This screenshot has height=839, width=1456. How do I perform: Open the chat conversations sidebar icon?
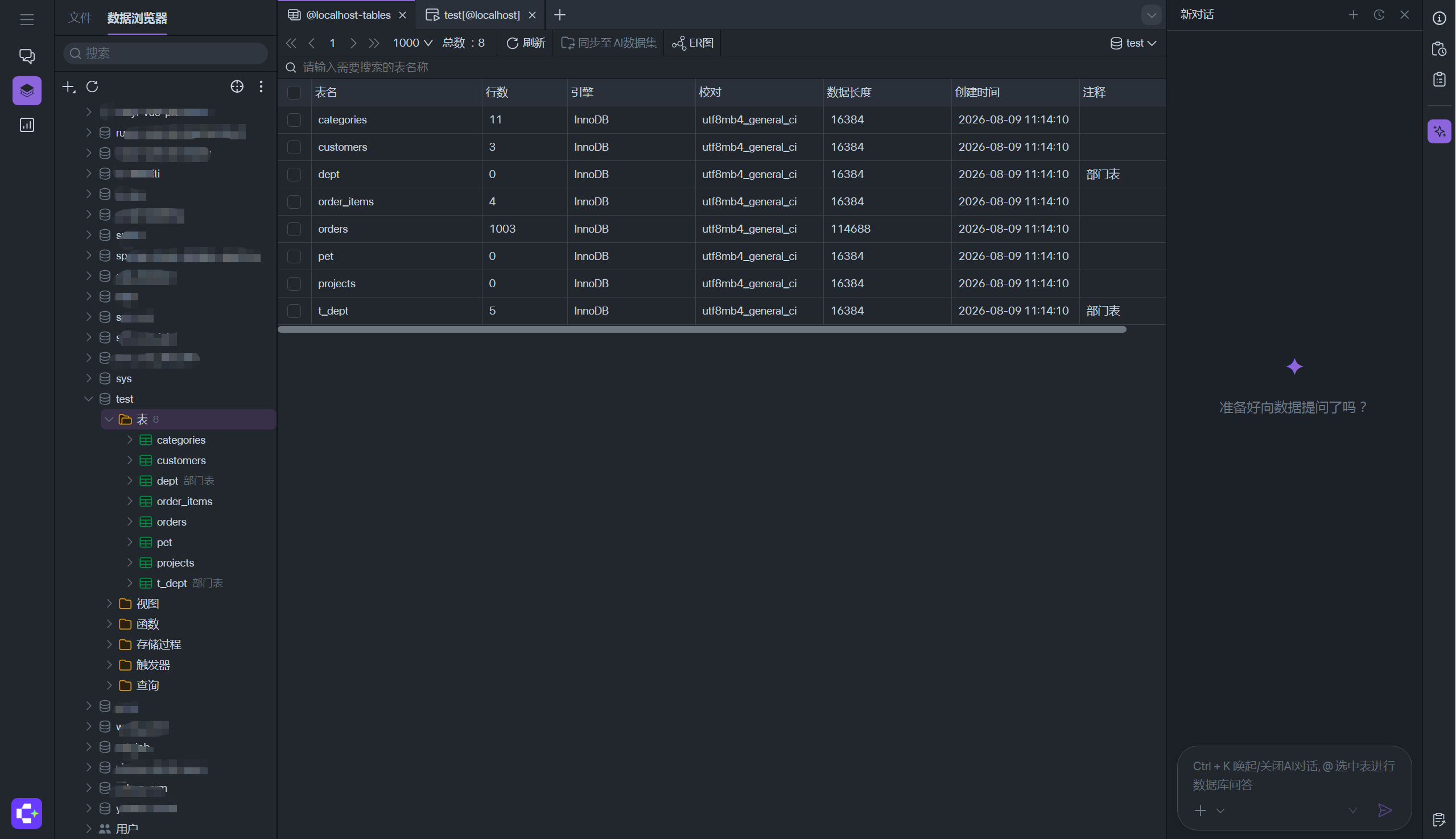27,56
